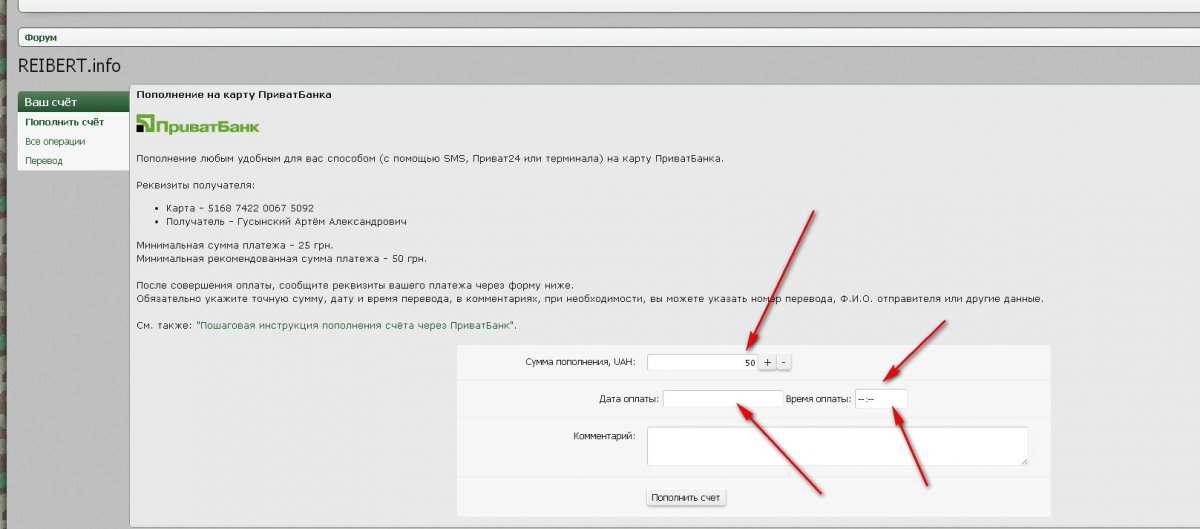Focus the Дата оплаты date field
1200x529 pixels.
point(723,399)
